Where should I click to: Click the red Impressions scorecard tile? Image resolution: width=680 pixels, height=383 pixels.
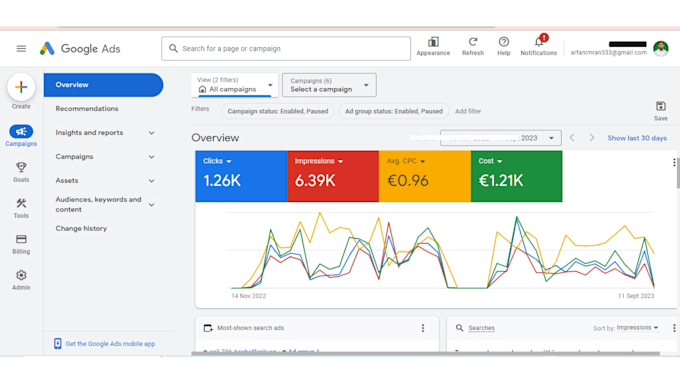[x=333, y=176]
